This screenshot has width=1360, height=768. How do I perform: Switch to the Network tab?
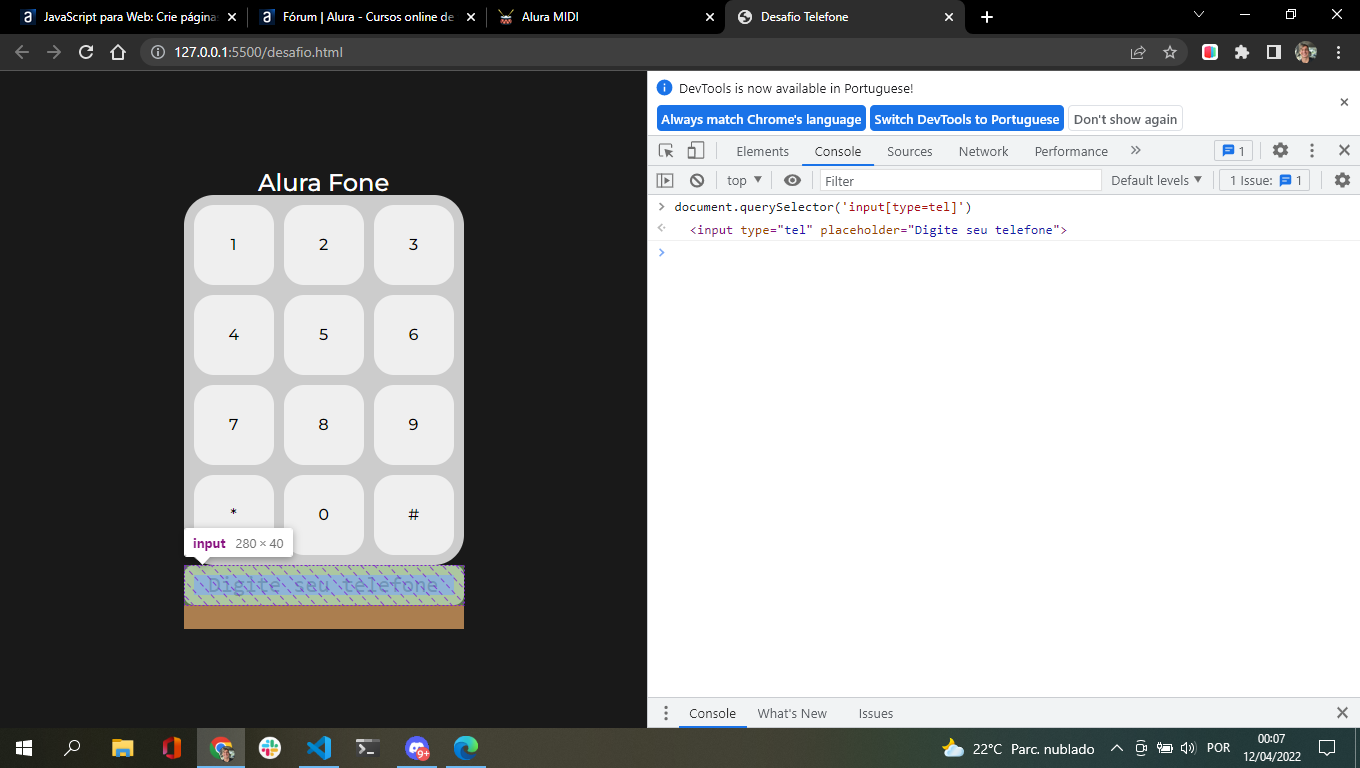[984, 151]
